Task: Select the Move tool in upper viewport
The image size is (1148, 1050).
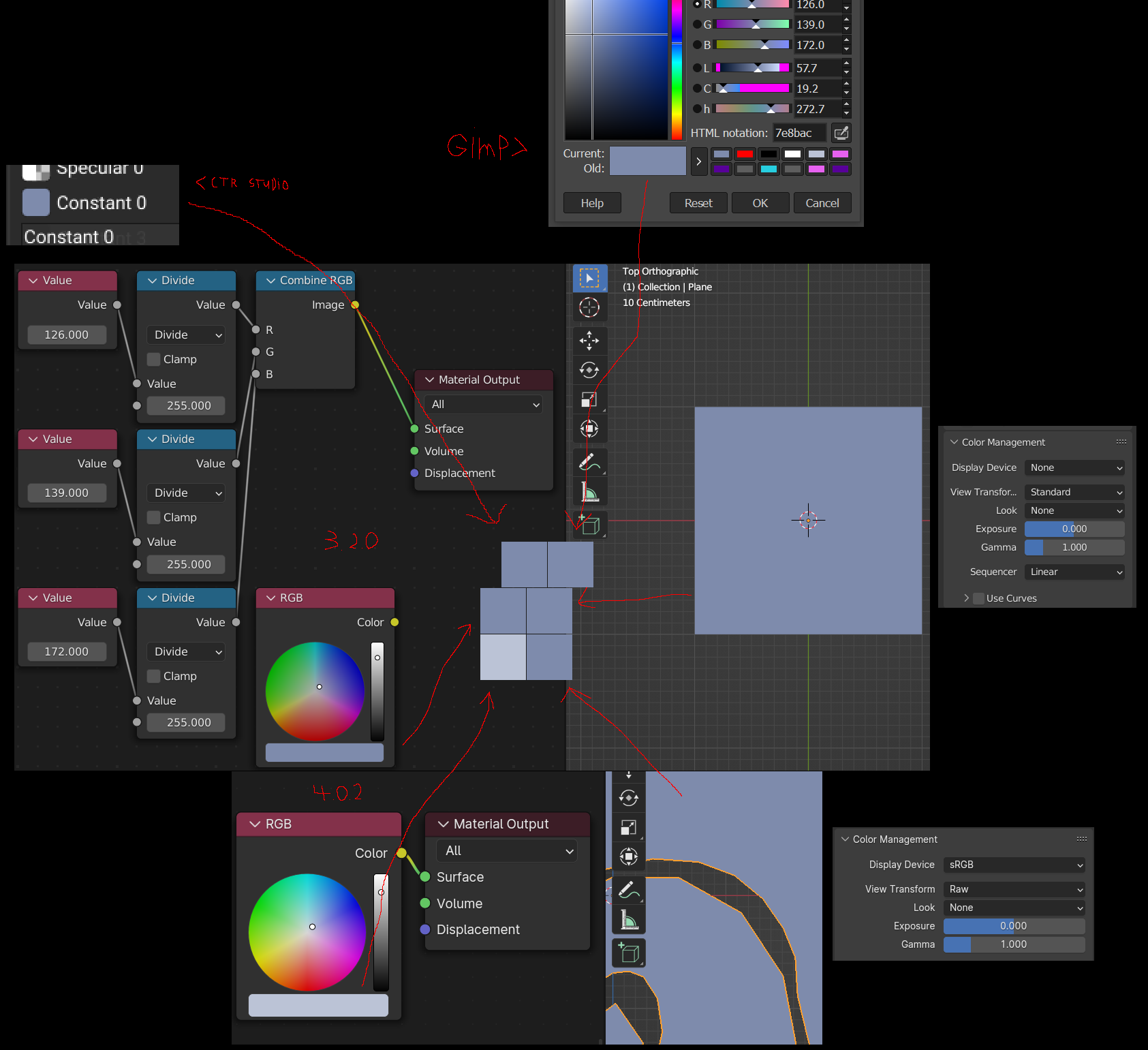Action: pos(589,340)
